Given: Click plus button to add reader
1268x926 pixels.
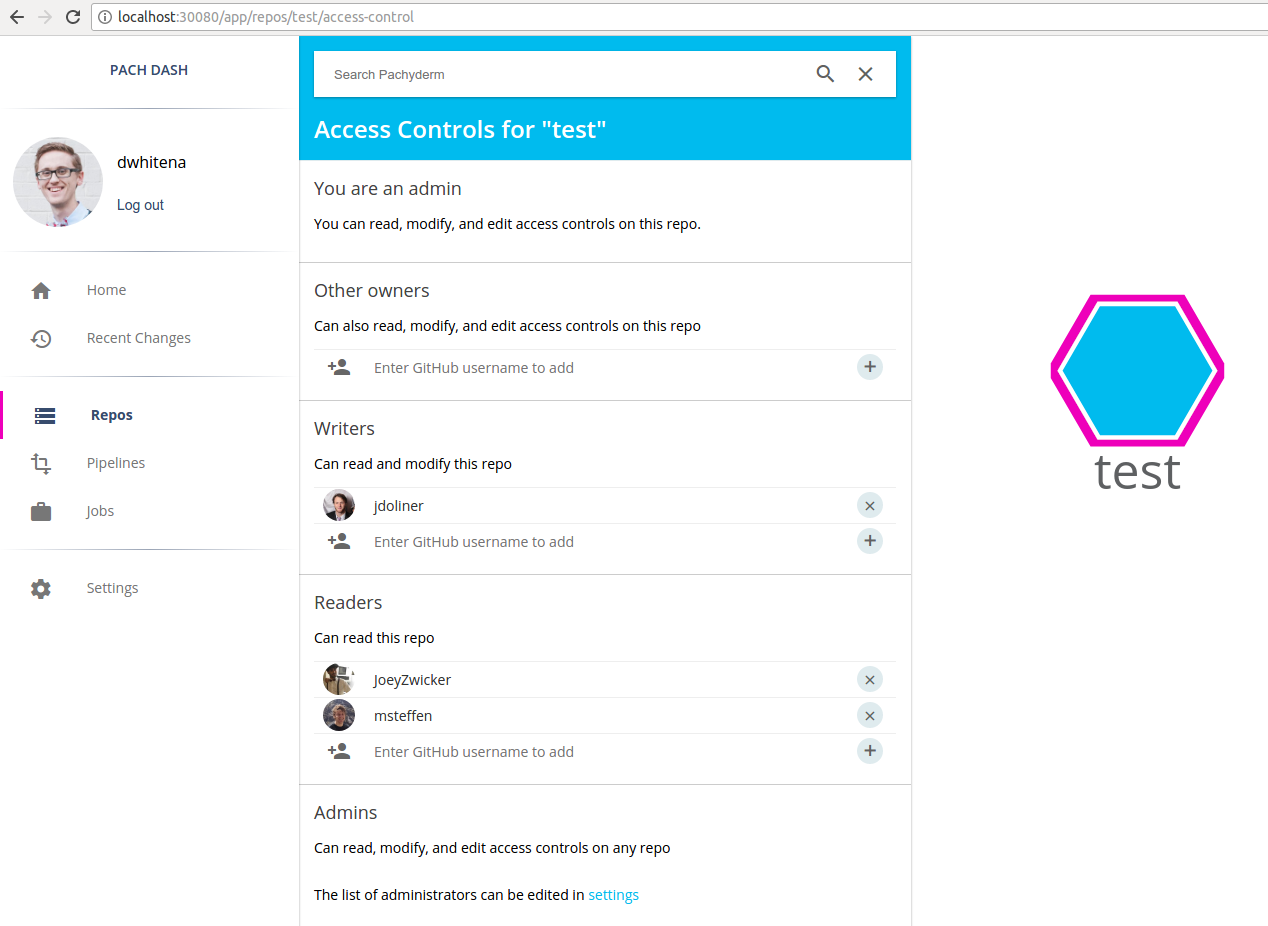Looking at the screenshot, I should coord(870,751).
